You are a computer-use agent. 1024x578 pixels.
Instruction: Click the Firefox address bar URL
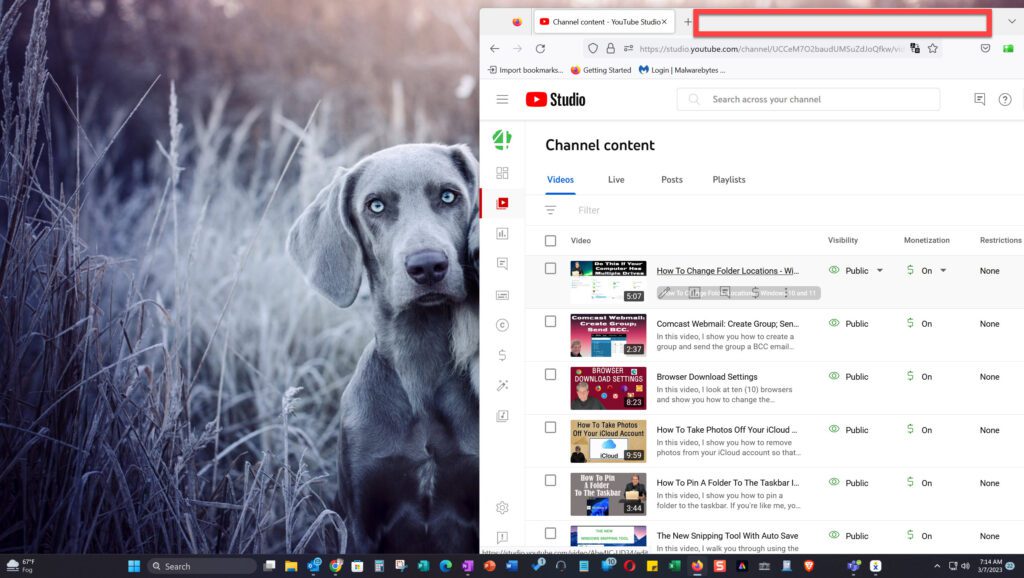pyautogui.click(x=771, y=48)
